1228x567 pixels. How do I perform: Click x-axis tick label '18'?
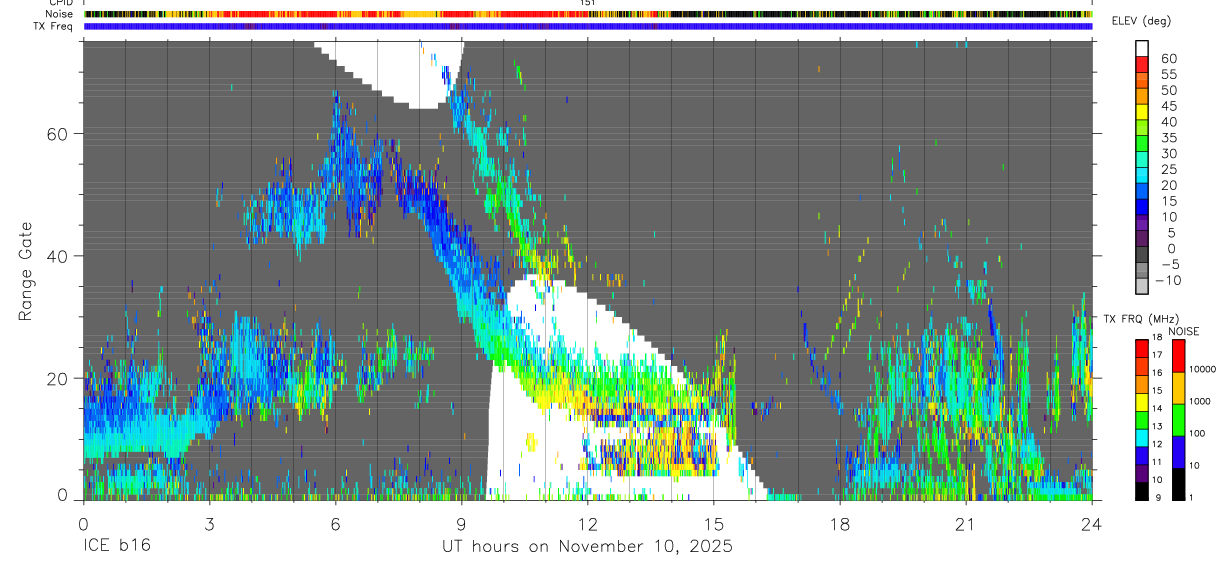[x=840, y=523]
